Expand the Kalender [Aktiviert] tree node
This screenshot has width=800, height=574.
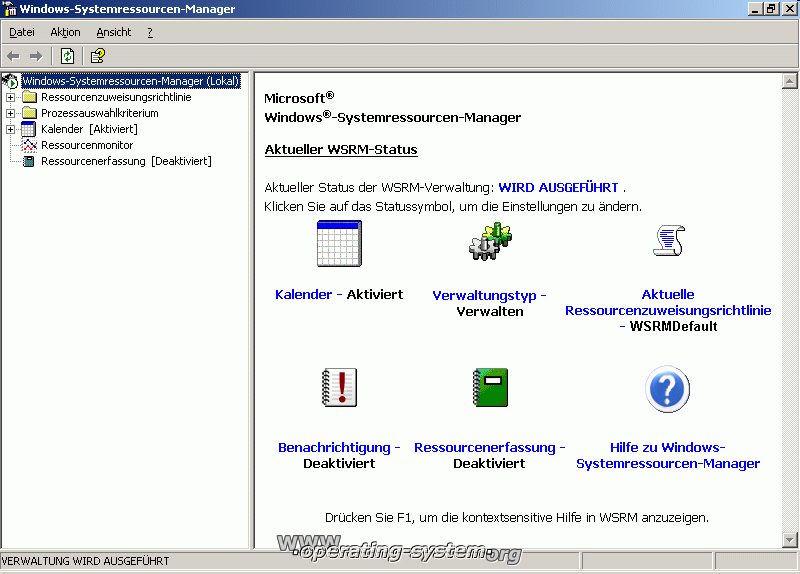10,129
